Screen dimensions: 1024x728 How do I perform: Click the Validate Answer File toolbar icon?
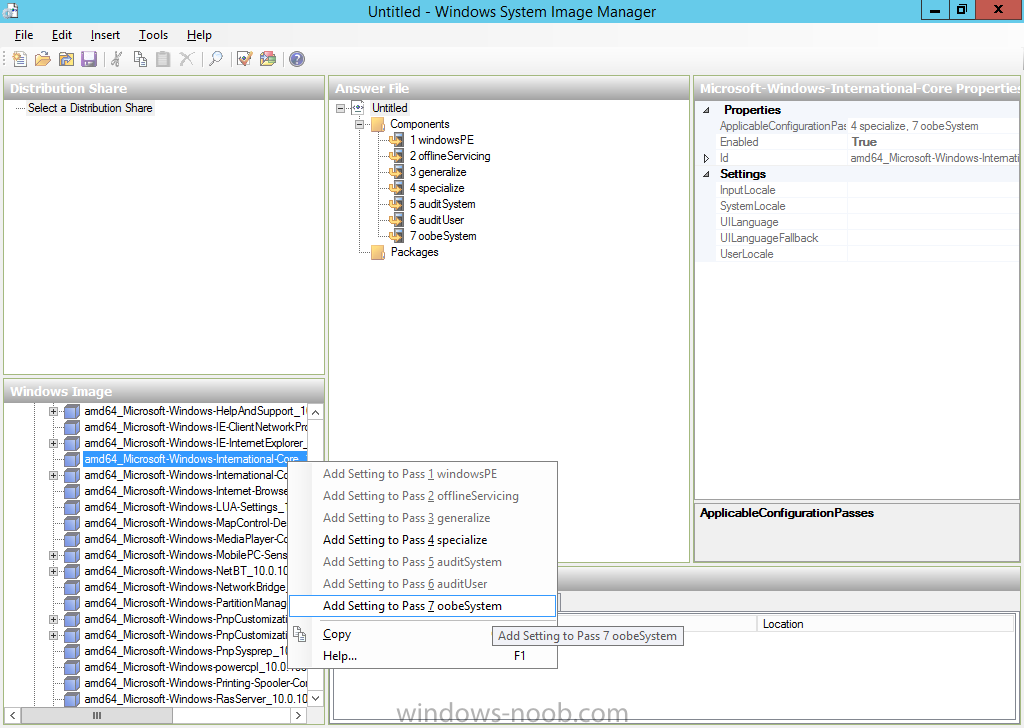[x=245, y=59]
